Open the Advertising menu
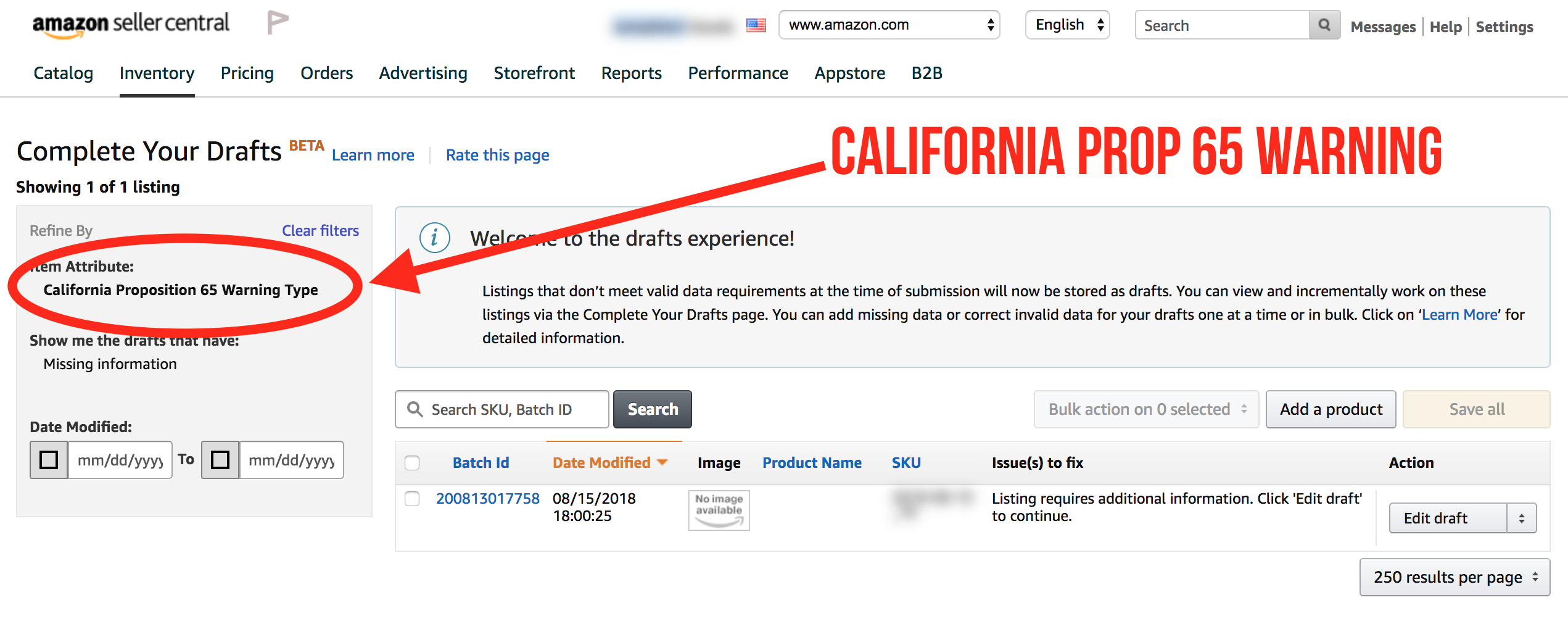This screenshot has height=642, width=1568. pyautogui.click(x=423, y=73)
